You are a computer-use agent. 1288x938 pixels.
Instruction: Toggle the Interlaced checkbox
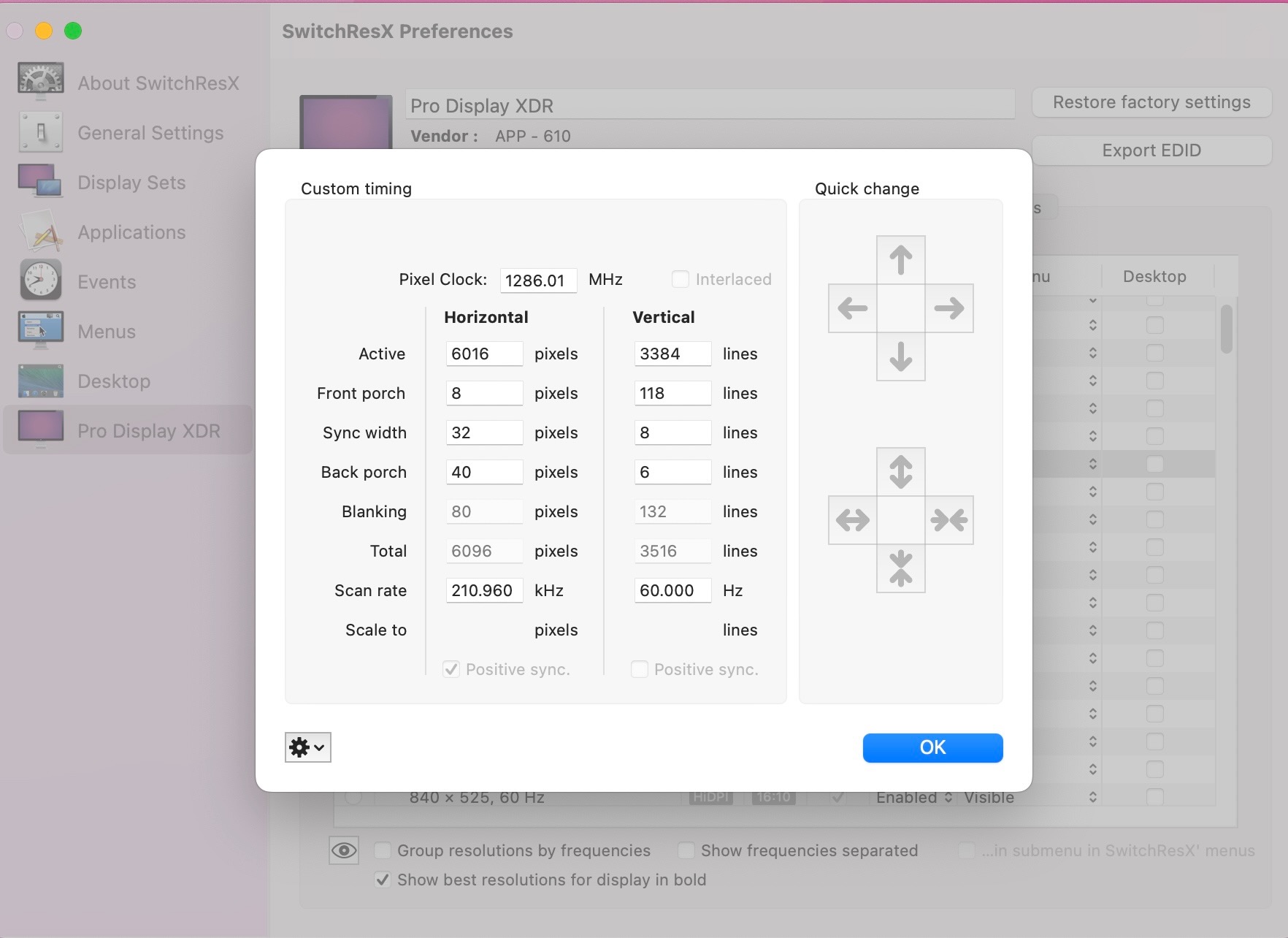coord(680,279)
